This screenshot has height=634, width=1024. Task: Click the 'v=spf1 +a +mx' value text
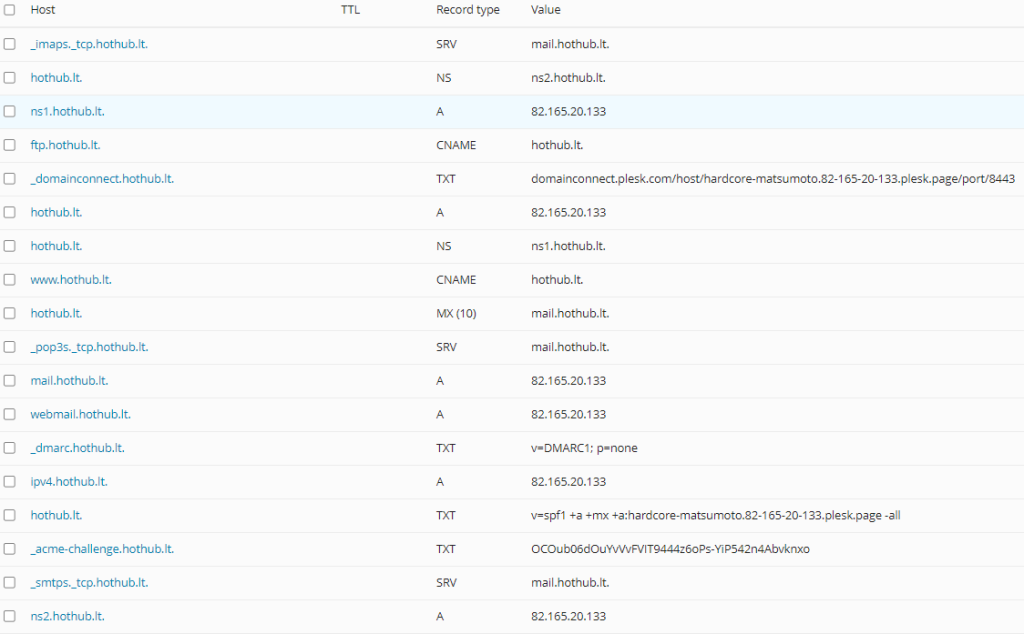point(715,515)
